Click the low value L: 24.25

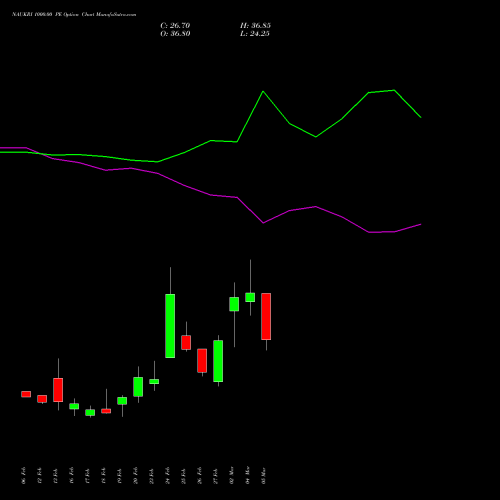pyautogui.click(x=255, y=34)
